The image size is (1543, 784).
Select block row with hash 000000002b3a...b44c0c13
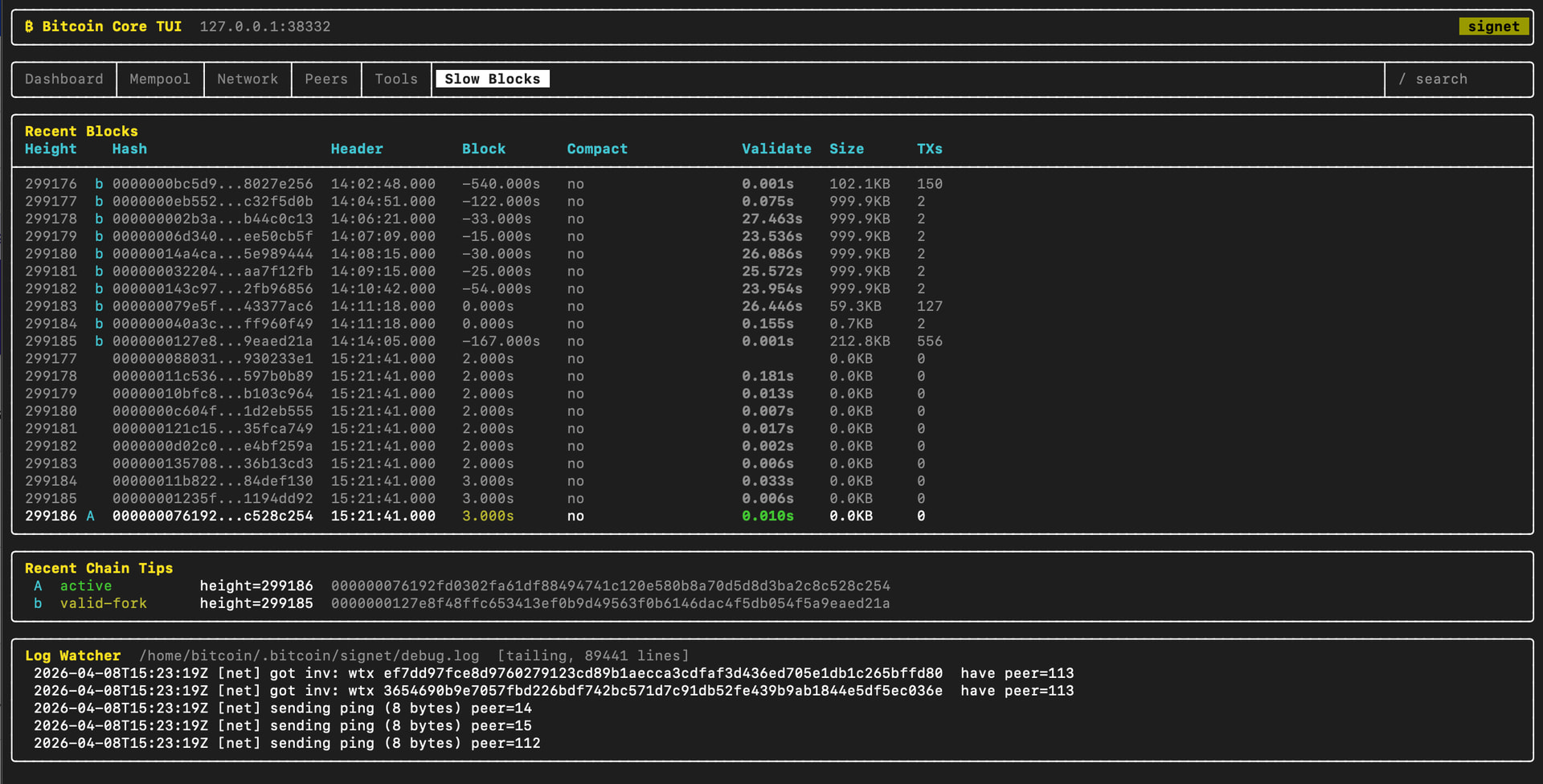pyautogui.click(x=212, y=218)
